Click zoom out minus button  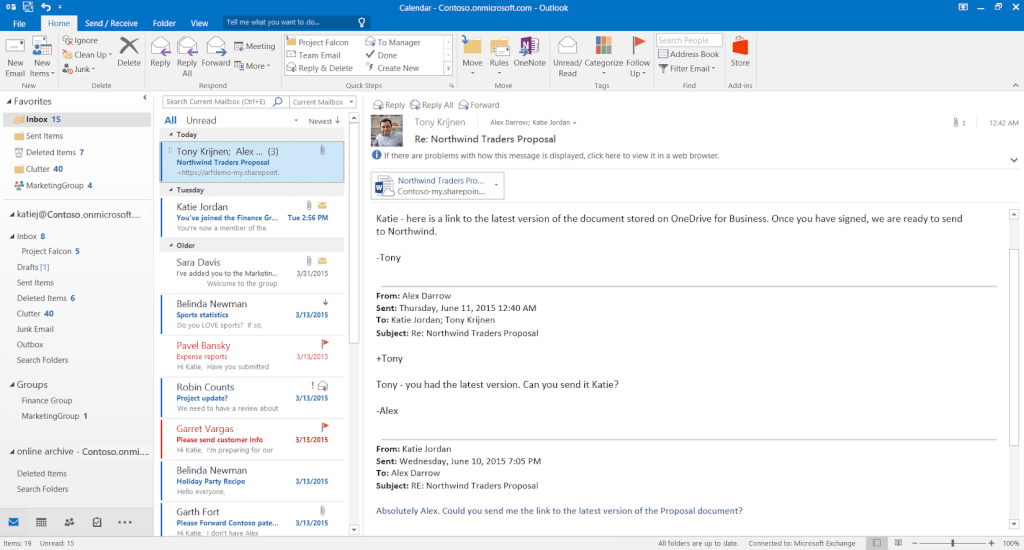click(915, 543)
